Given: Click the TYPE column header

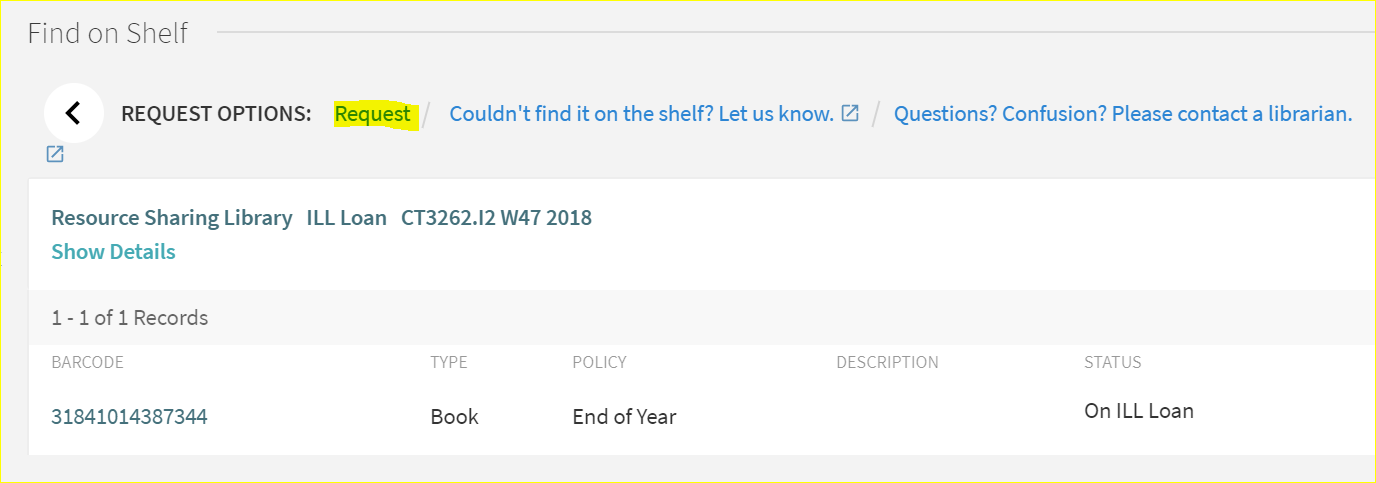Looking at the screenshot, I should [x=448, y=362].
